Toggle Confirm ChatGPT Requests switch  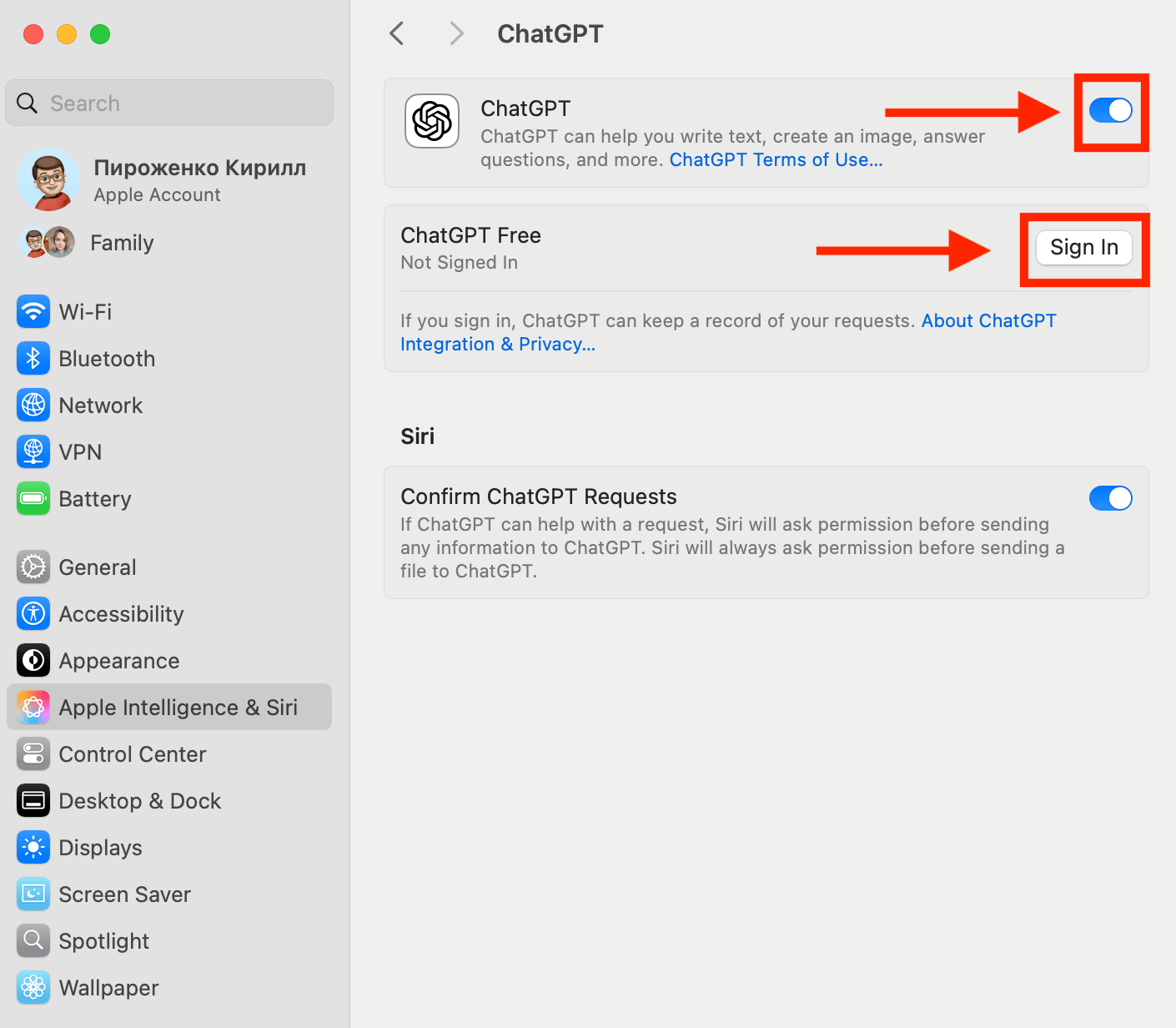(1110, 498)
